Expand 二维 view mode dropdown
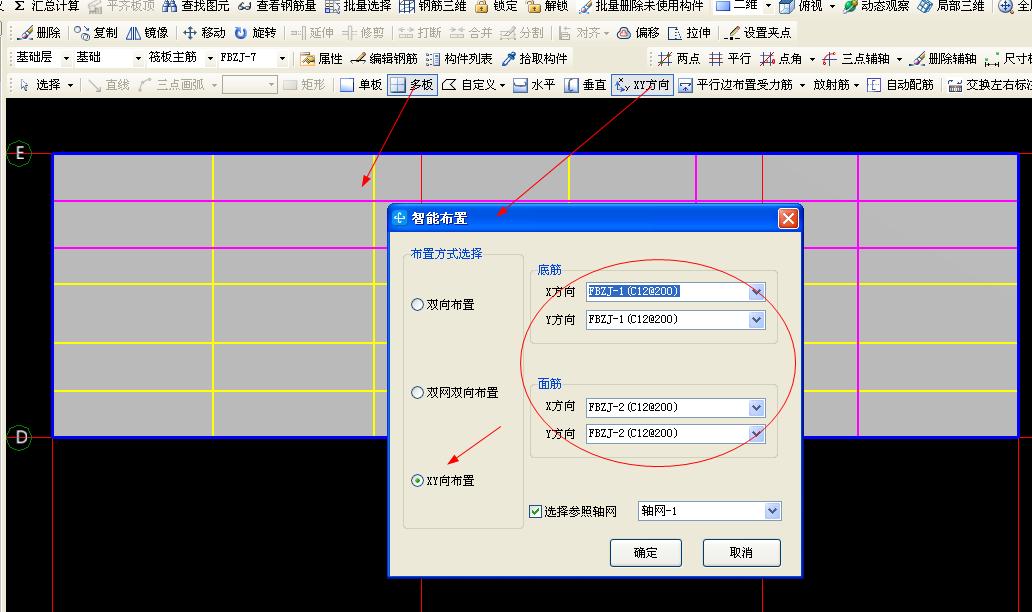This screenshot has height=612, width=1032. pos(768,6)
